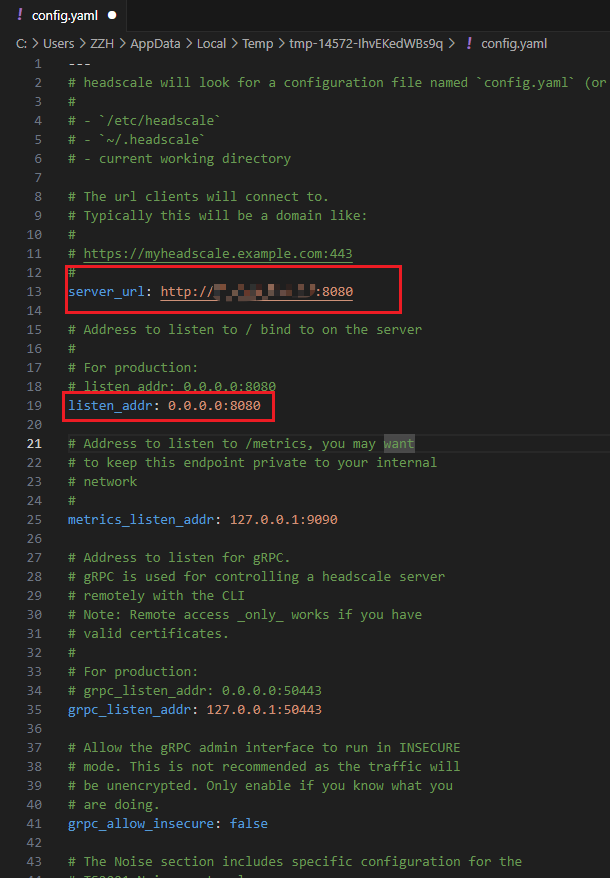Click the '~/.headscale' comment line
610x878 pixels.
137,139
